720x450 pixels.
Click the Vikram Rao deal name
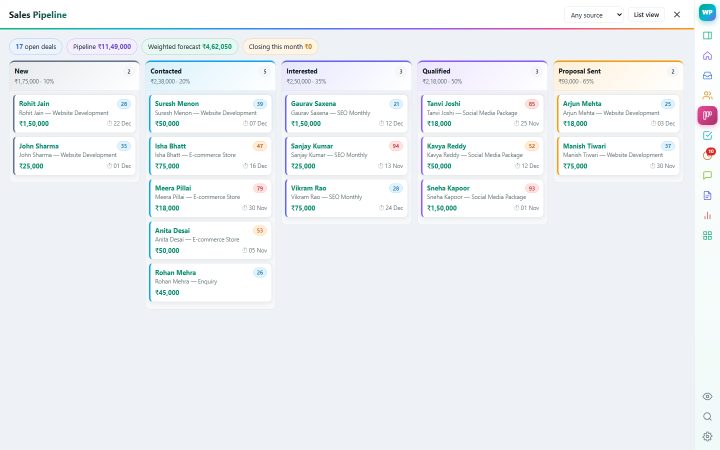point(309,188)
